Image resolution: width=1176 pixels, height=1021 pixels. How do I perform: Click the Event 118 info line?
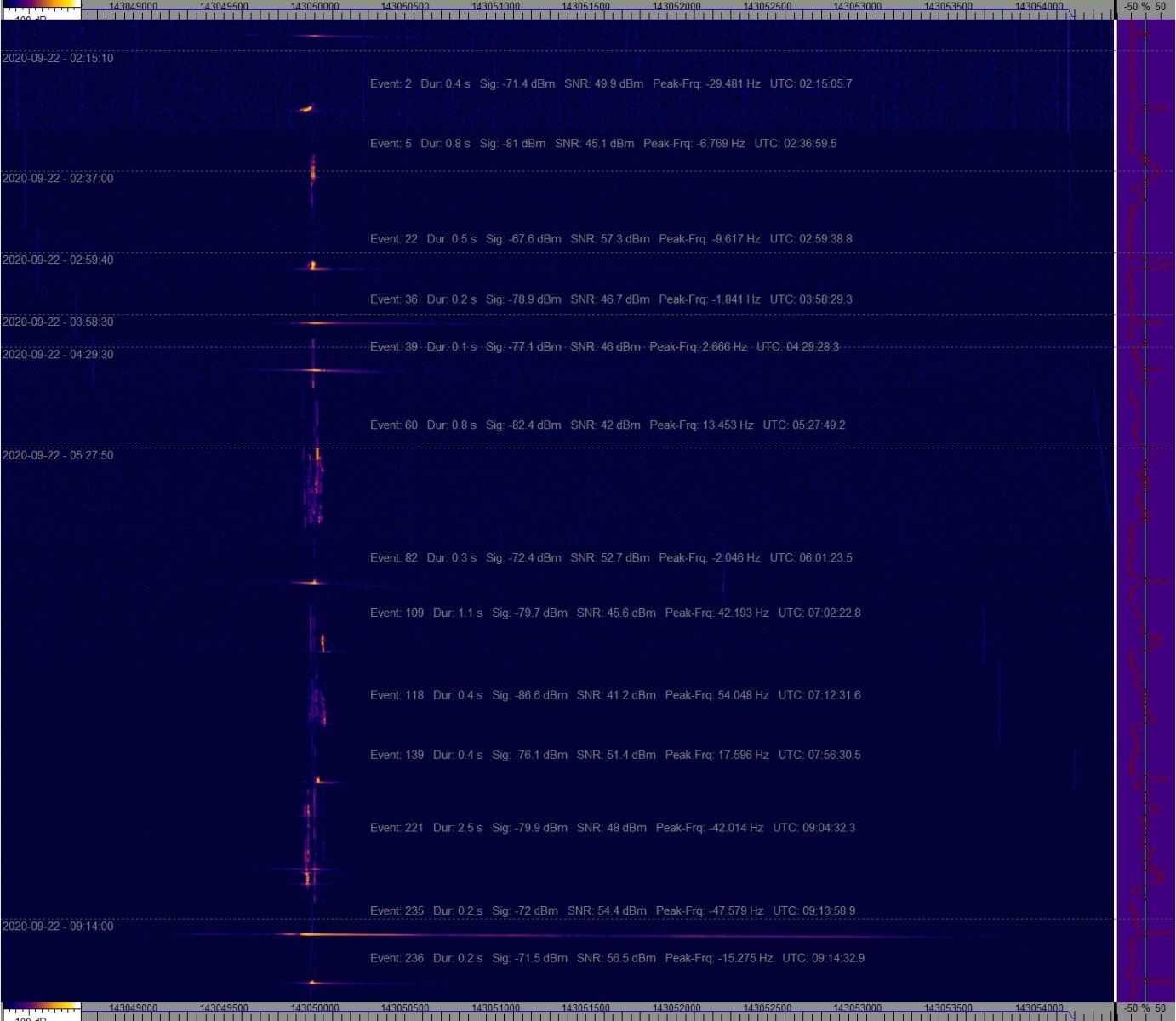coord(615,694)
